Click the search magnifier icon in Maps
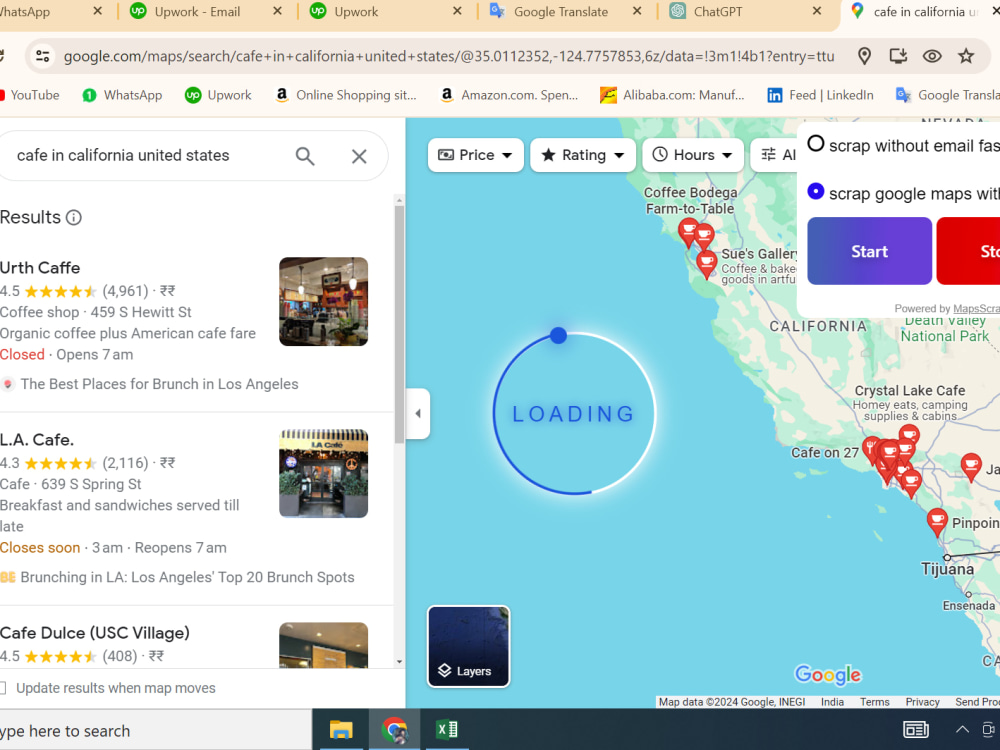Viewport: 1000px width, 750px height. click(305, 156)
